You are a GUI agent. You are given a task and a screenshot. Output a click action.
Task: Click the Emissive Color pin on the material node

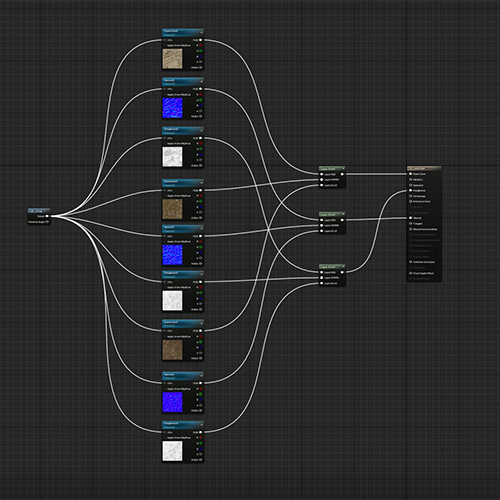click(411, 201)
